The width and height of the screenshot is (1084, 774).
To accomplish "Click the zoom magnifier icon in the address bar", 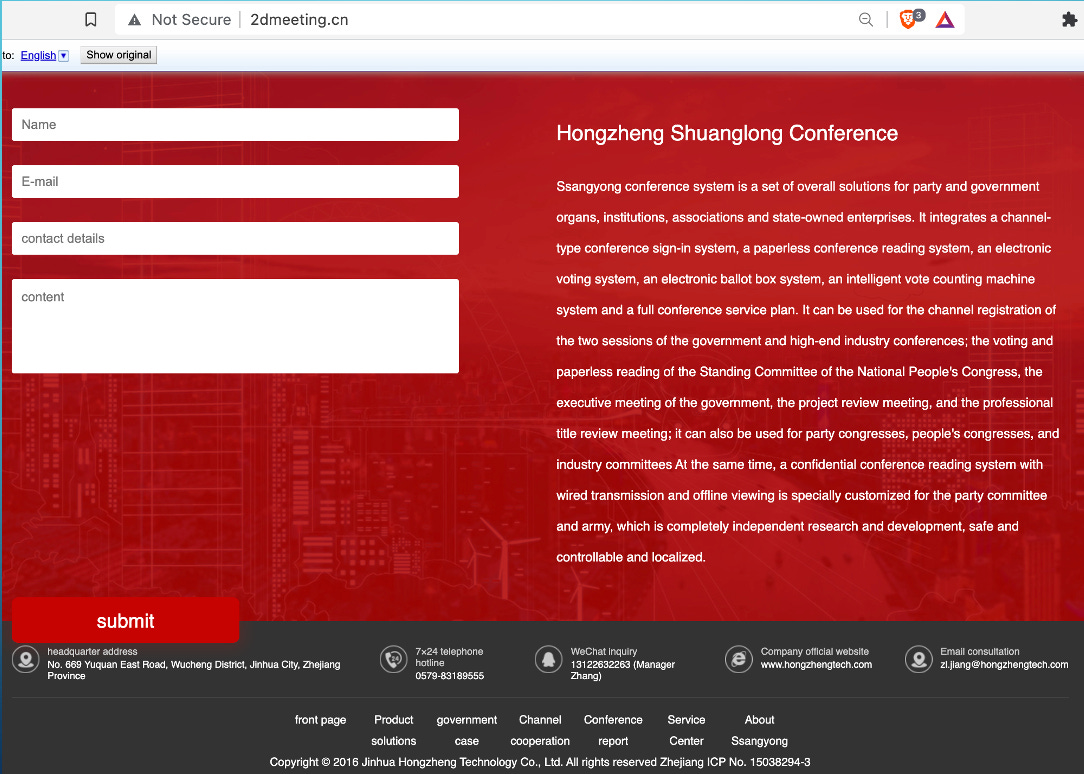I will [866, 19].
